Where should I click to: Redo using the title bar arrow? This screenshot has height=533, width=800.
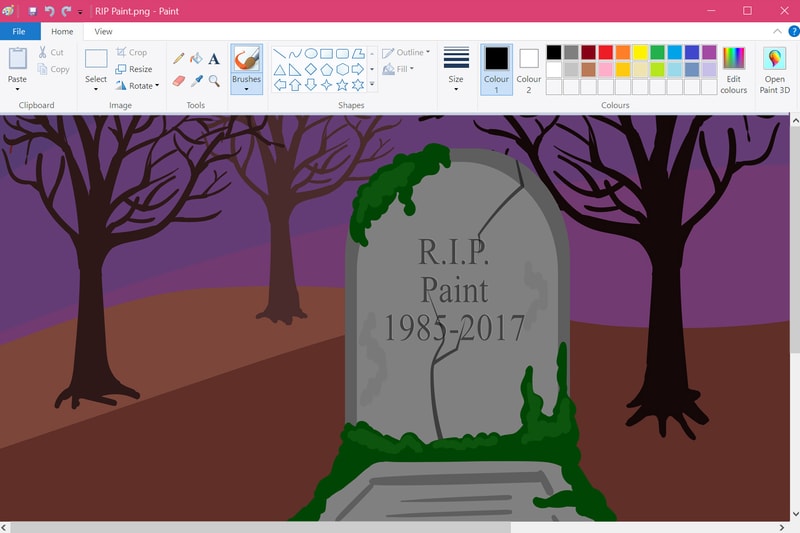66,11
